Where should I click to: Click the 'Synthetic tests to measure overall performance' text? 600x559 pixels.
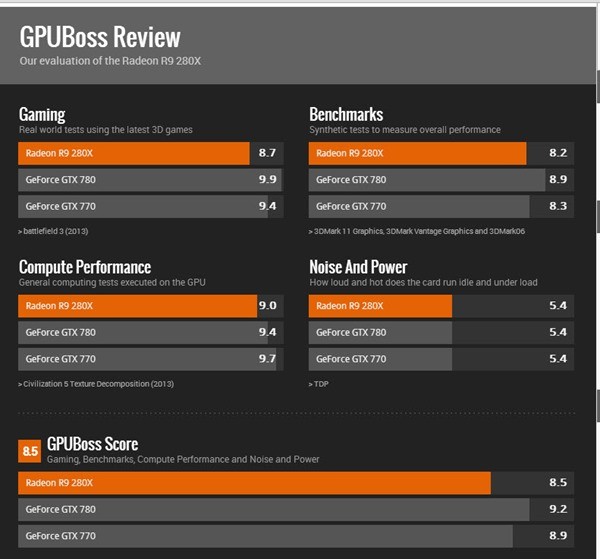click(x=405, y=130)
